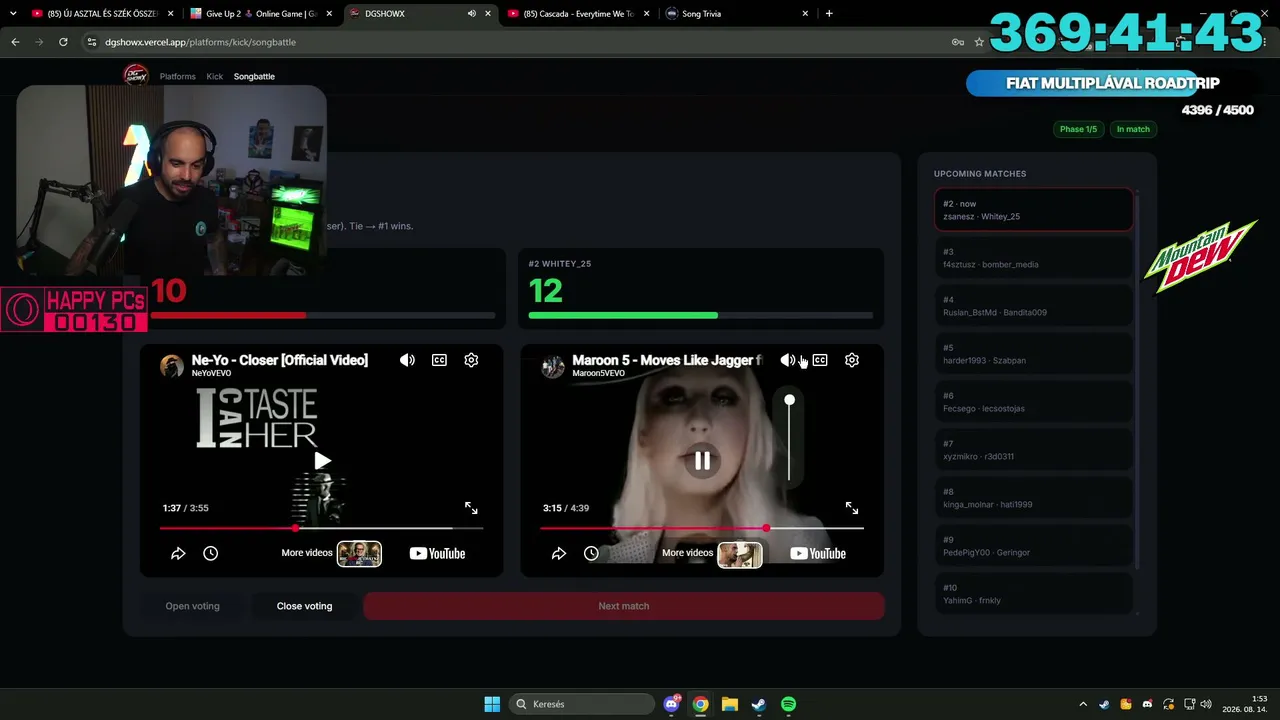Viewport: 1280px width, 720px height.
Task: Select upcoming match #9 PedePigY00 vs Geringor
Action: [1034, 546]
